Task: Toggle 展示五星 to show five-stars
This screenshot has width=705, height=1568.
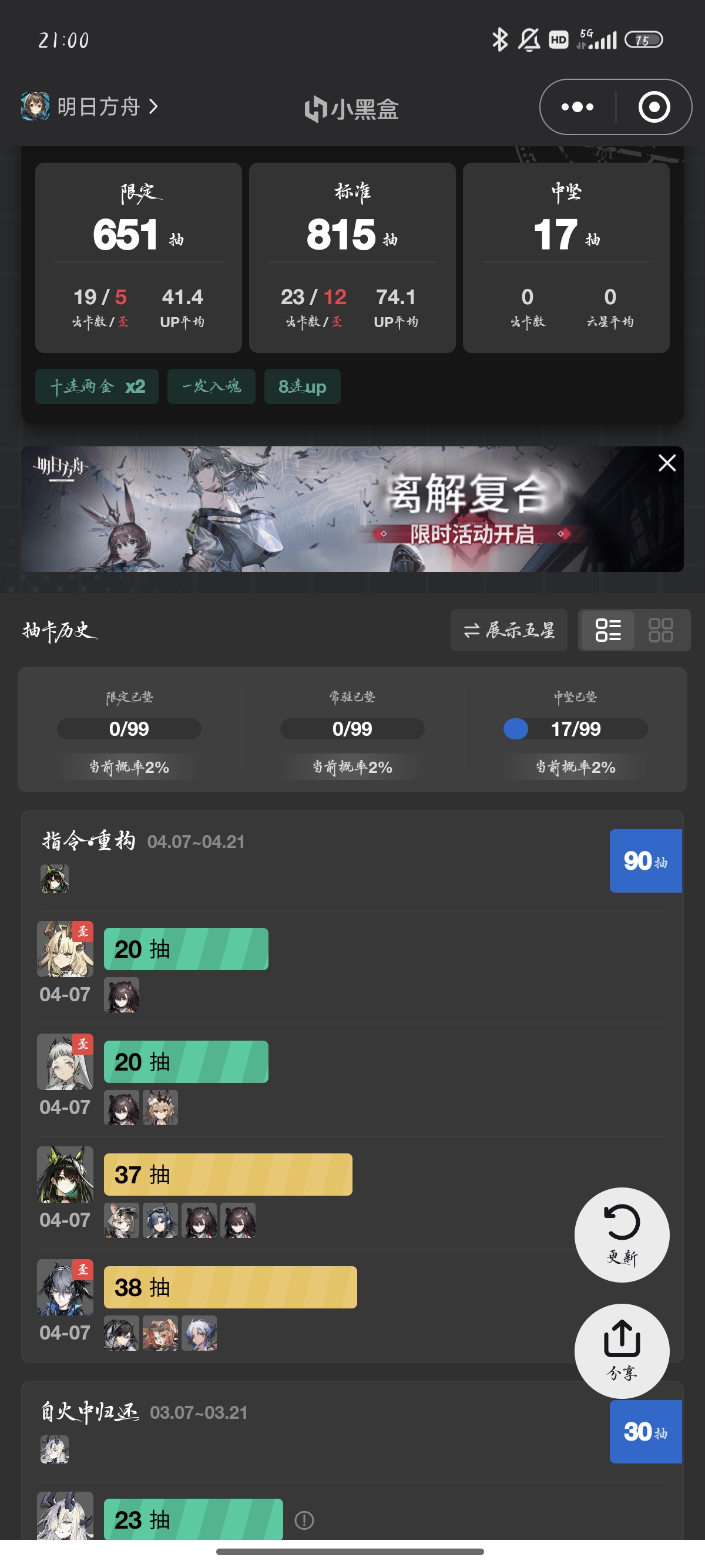Action: click(509, 630)
